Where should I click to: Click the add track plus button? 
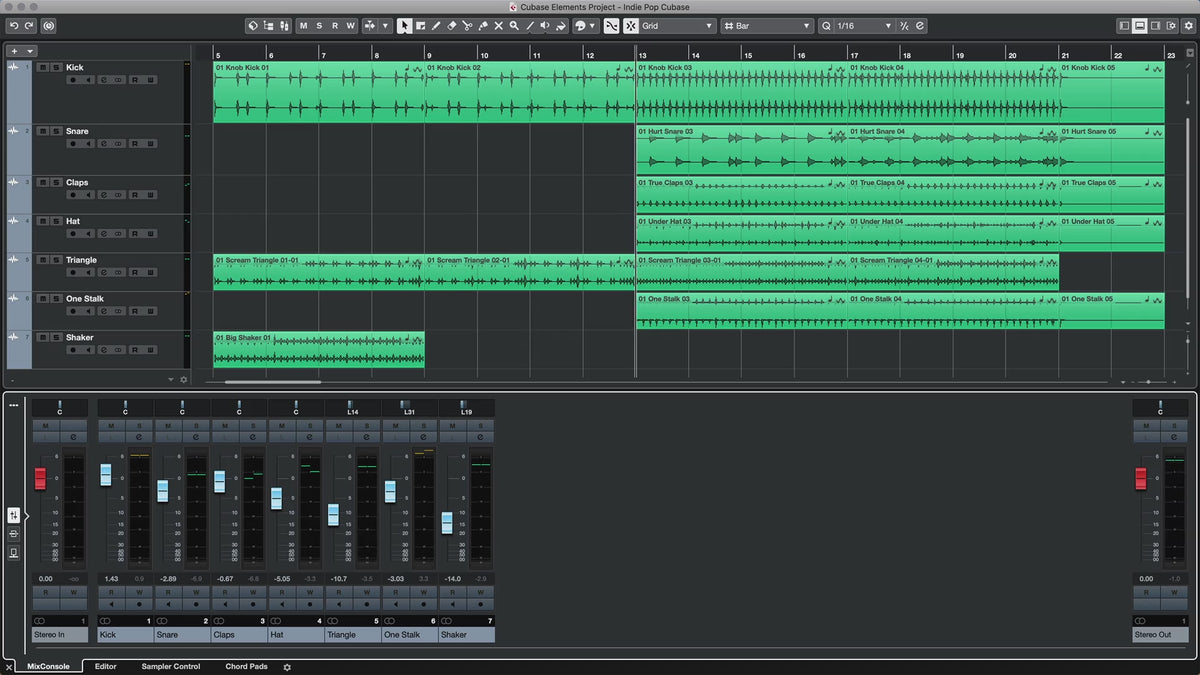[x=14, y=51]
